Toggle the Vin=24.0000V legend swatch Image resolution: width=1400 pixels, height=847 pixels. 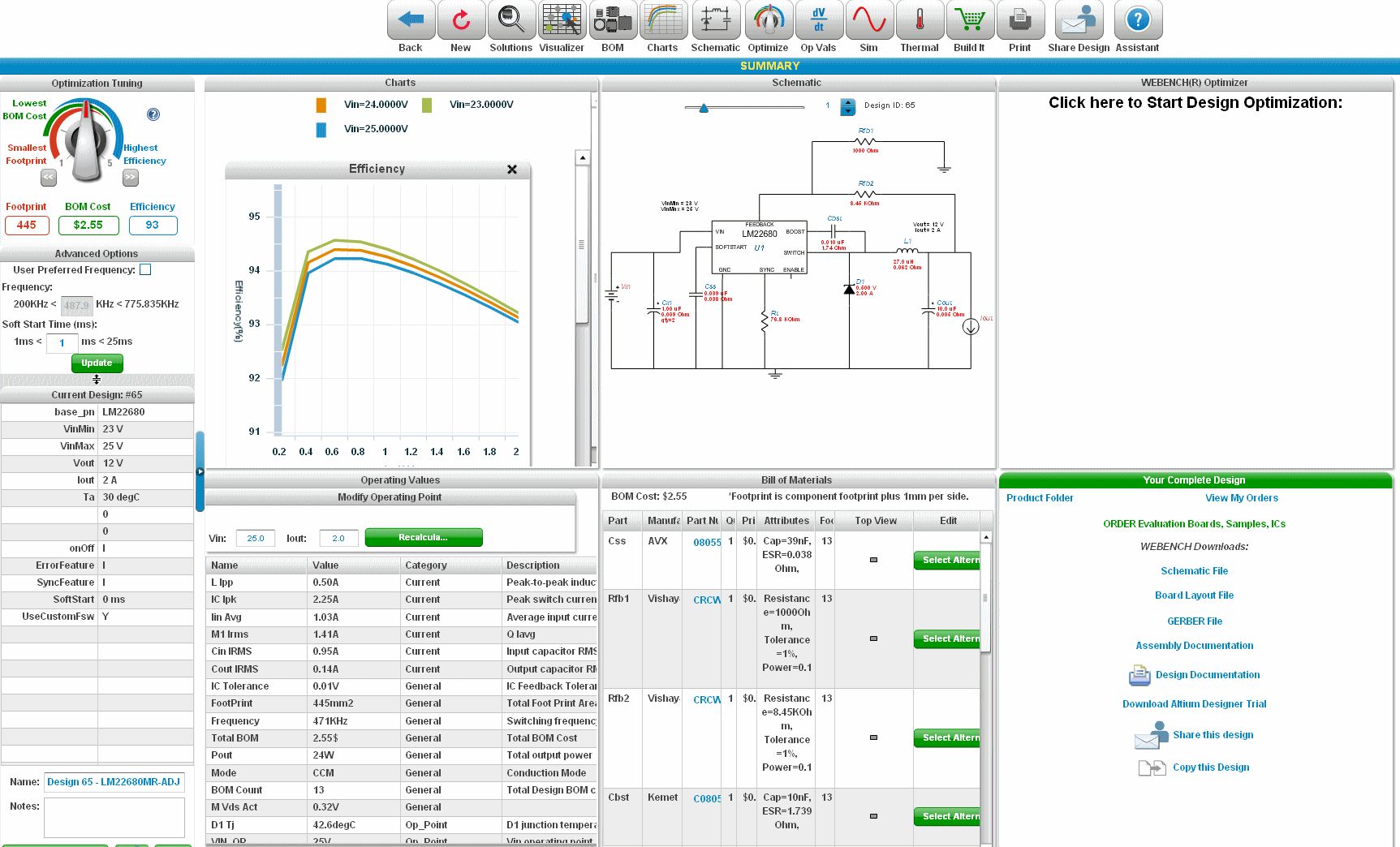pos(321,105)
